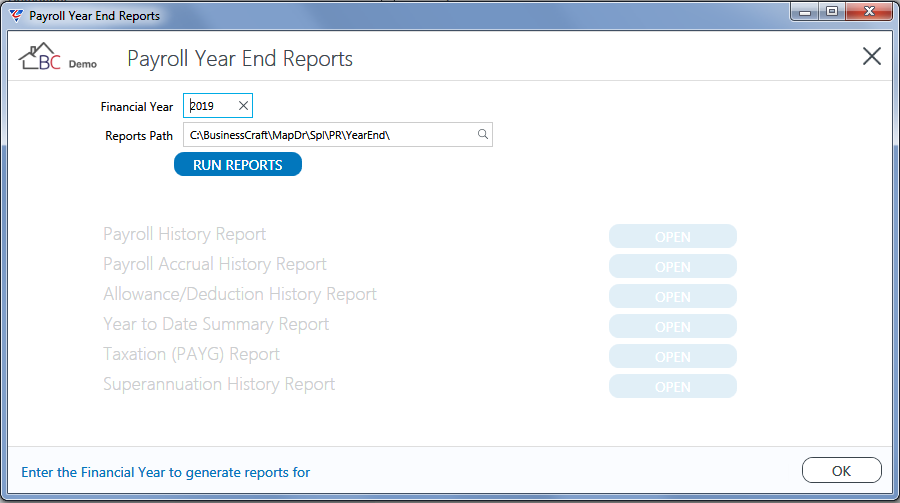The height and width of the screenshot is (503, 900).
Task: Click the title bar application icon
Action: (x=16, y=16)
